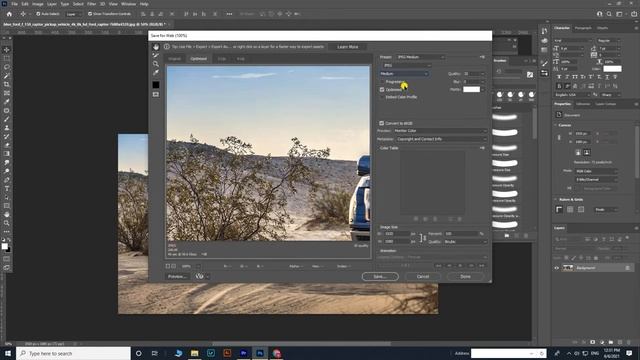
Task: Open the File menu
Action: pyautogui.click(x=14, y=4)
